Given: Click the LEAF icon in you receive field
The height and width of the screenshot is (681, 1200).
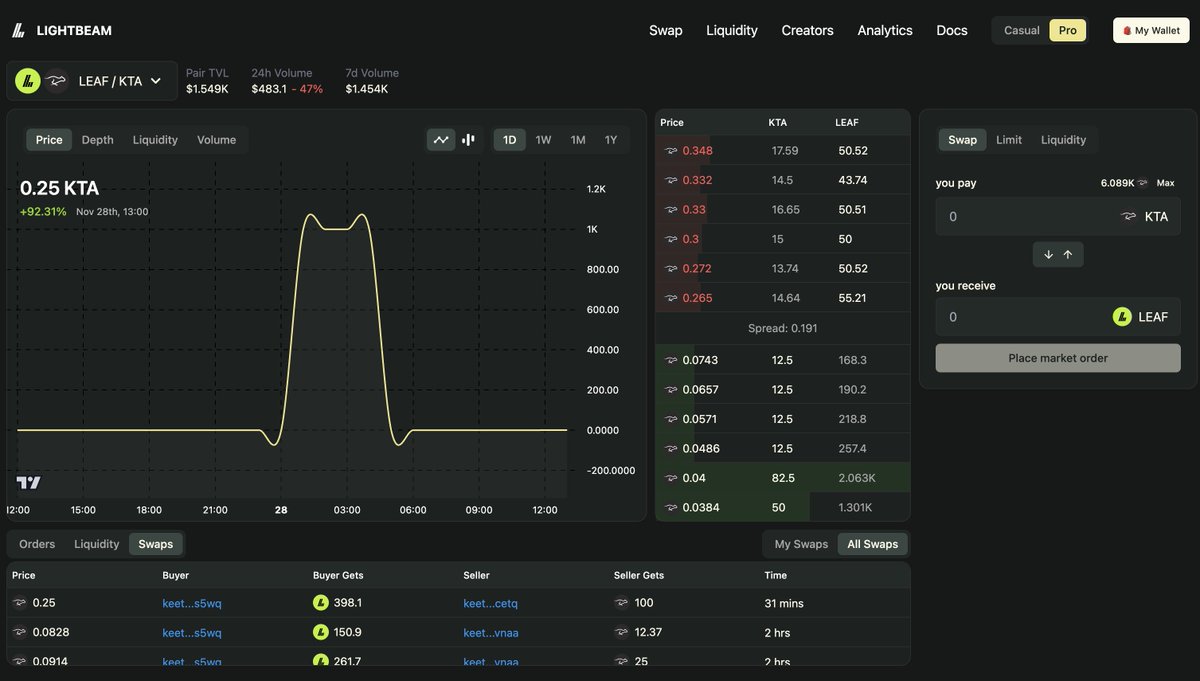Looking at the screenshot, I should coord(1123,317).
